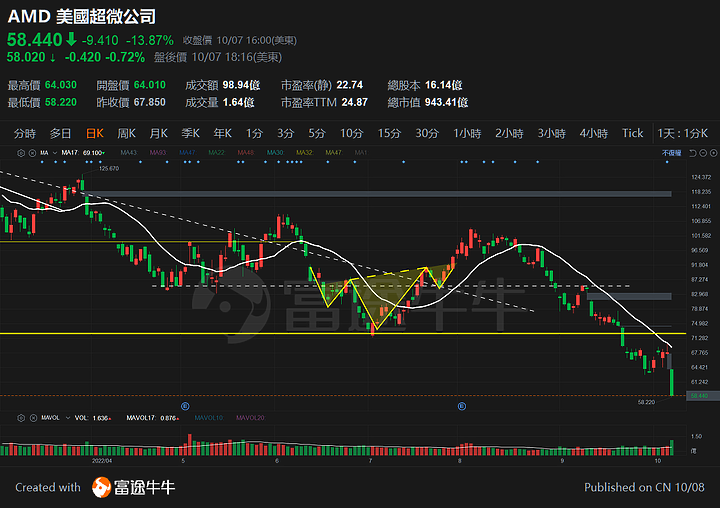Switch to the 1分 chart interval
Screen dimensions: 720x508
(254, 134)
